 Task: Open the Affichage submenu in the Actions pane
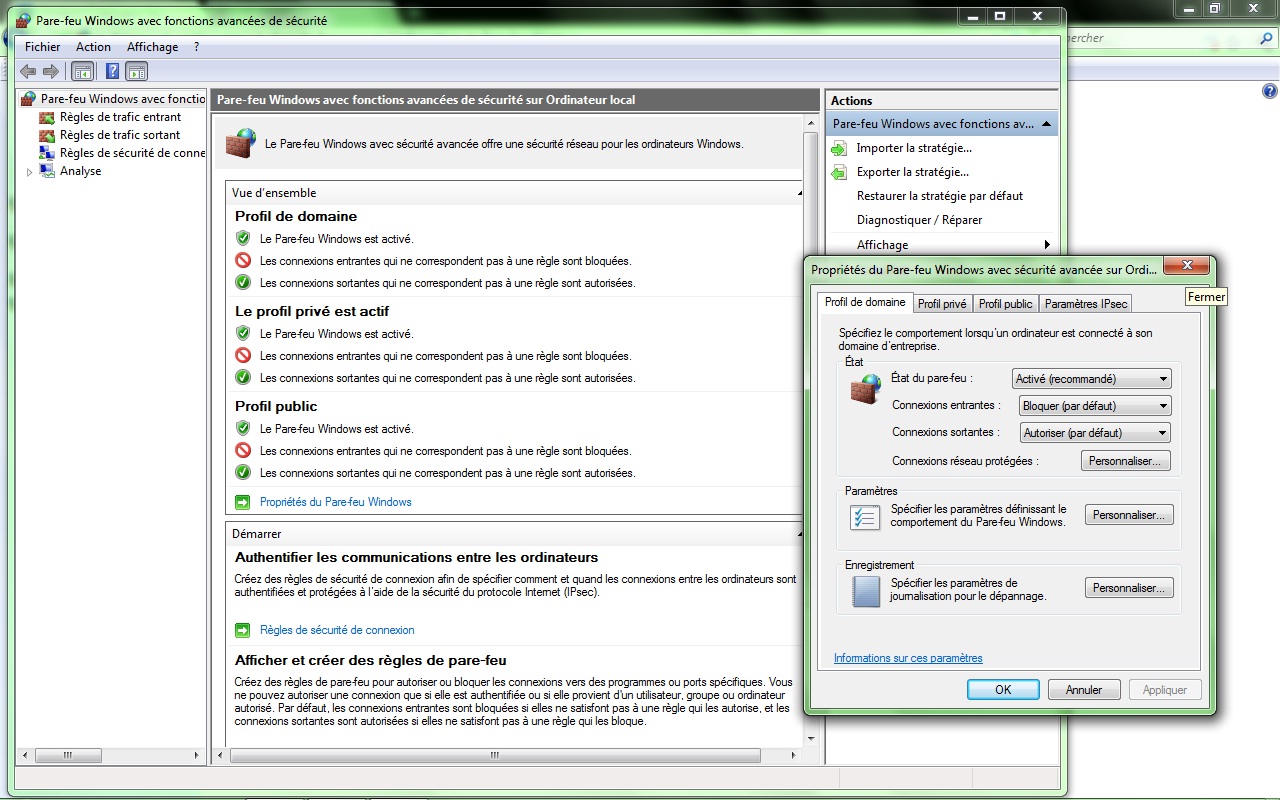[942, 245]
